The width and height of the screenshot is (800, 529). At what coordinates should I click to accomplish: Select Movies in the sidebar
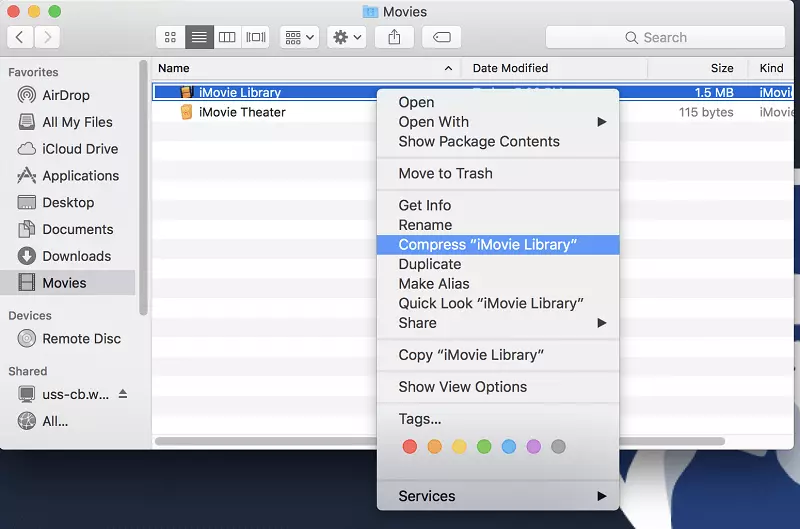point(67,283)
